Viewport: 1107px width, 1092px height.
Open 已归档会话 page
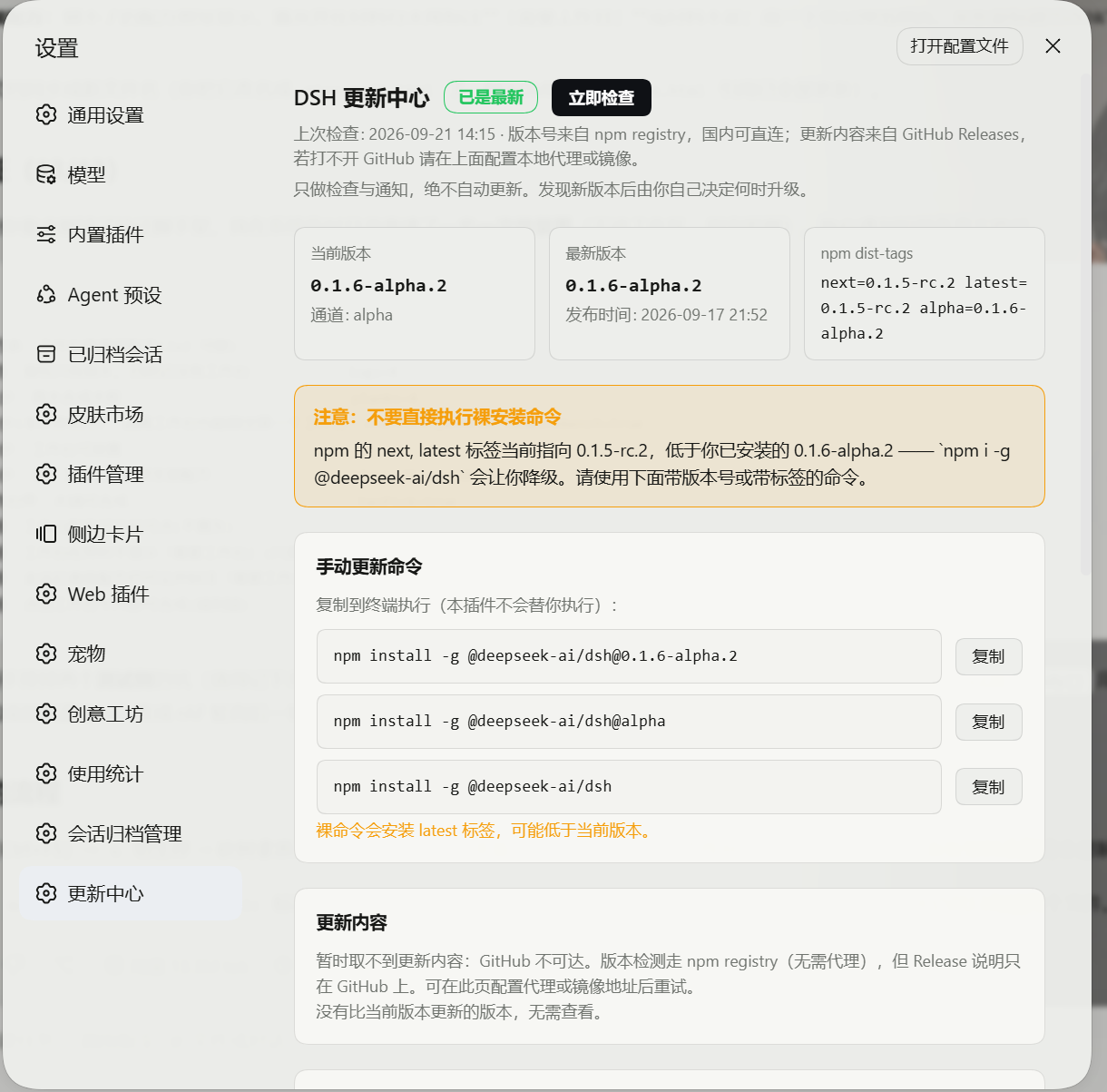click(x=131, y=354)
